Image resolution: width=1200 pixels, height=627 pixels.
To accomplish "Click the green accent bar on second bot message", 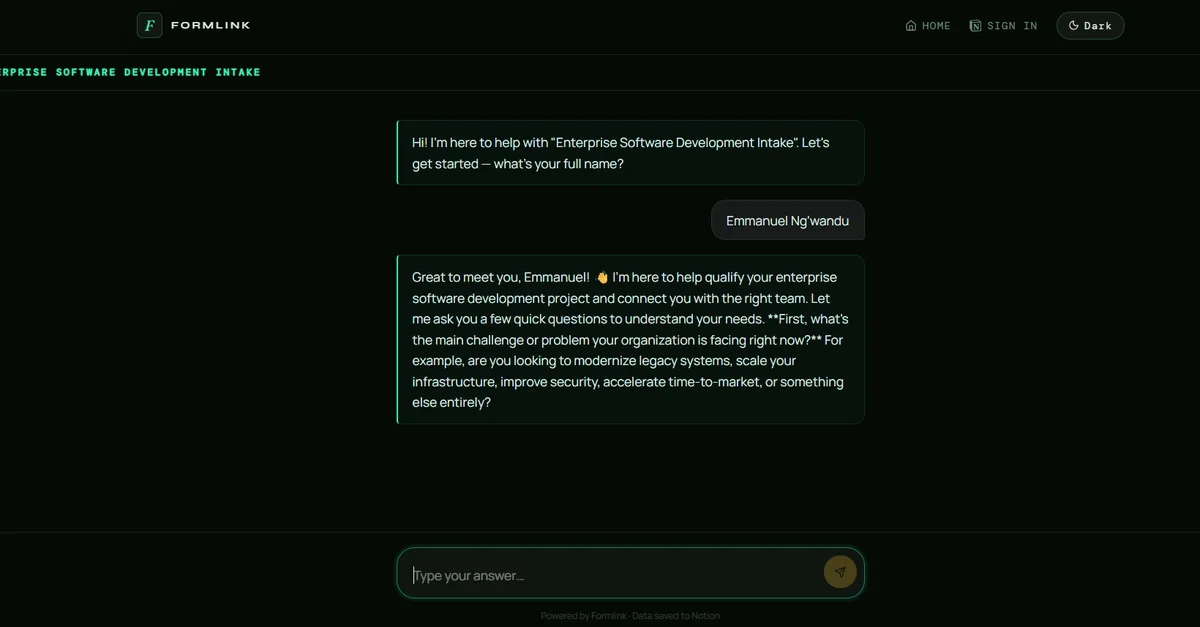I will tap(398, 339).
